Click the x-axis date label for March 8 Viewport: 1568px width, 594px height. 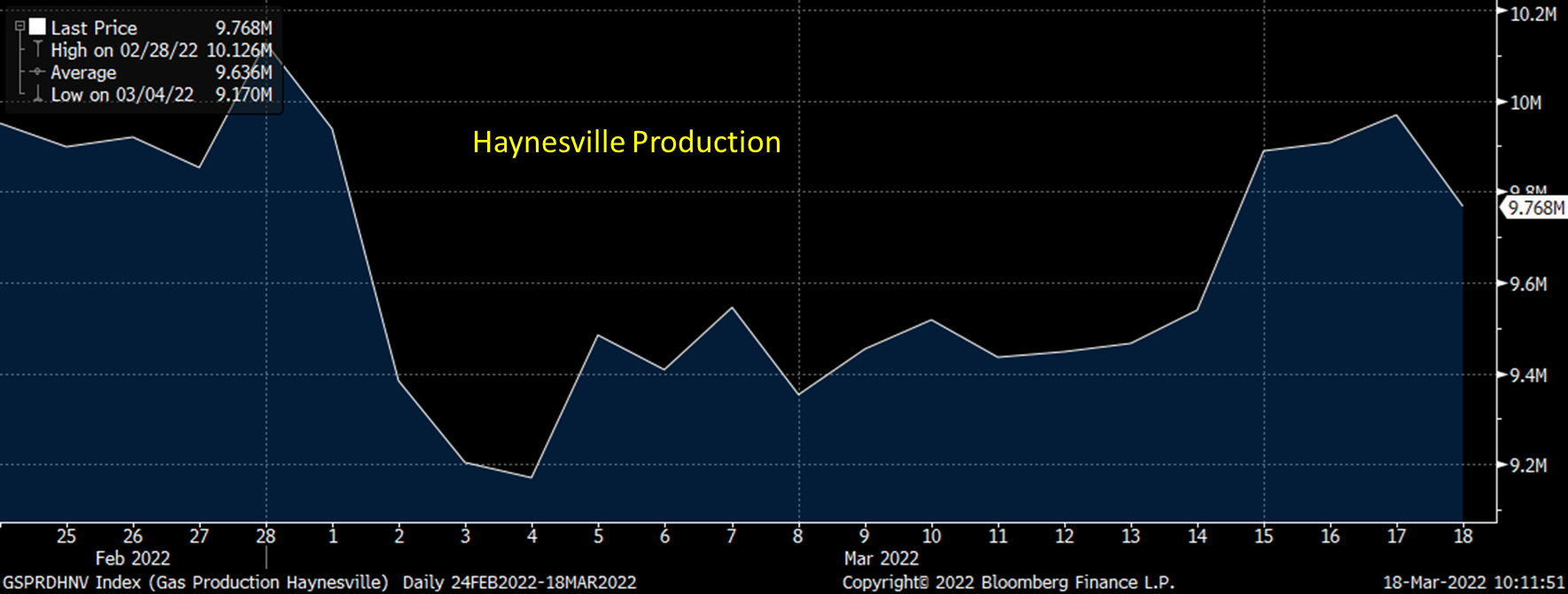coord(798,536)
